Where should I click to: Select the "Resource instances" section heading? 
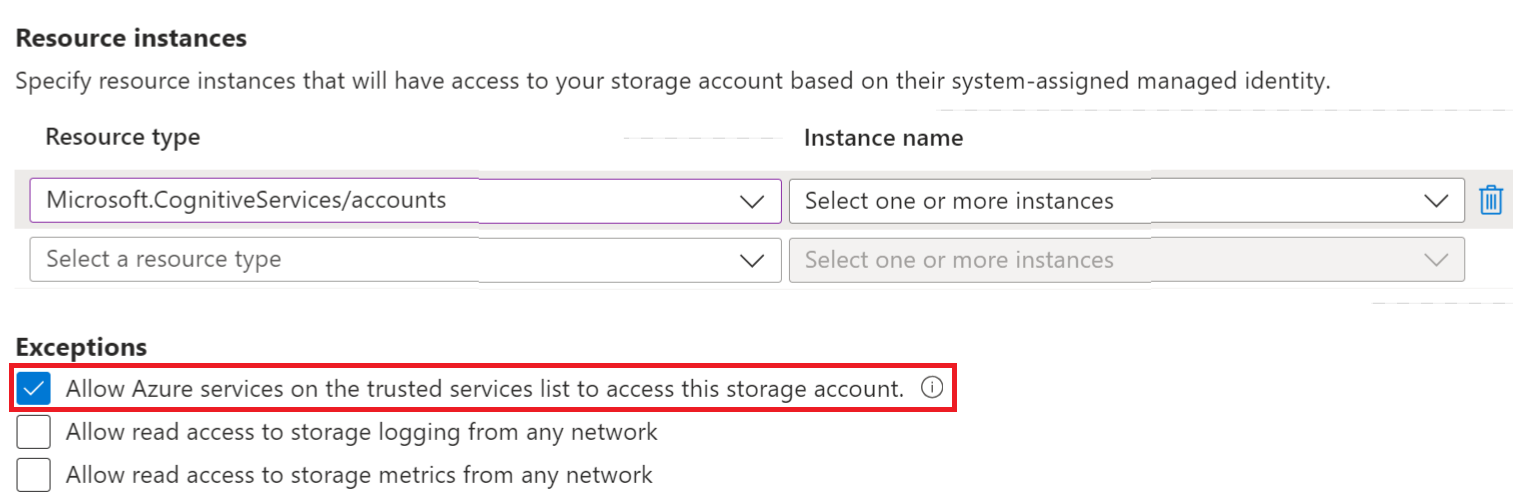point(131,39)
